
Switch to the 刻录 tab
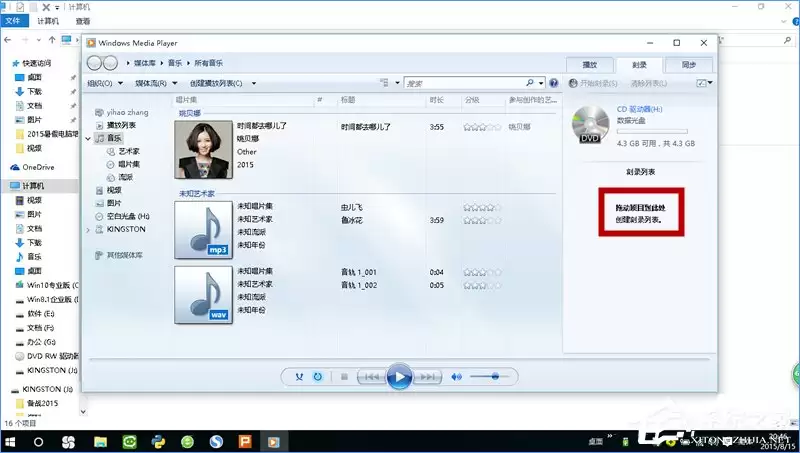pyautogui.click(x=639, y=65)
